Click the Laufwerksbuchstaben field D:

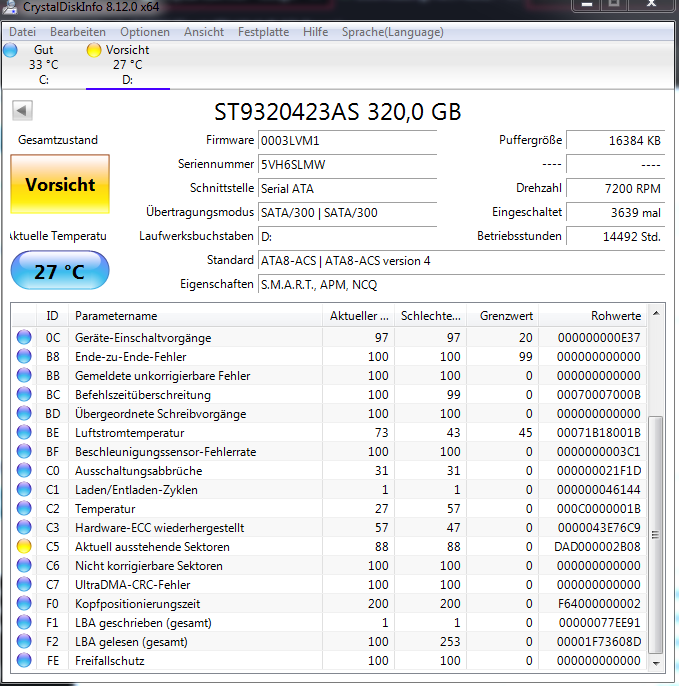(347, 237)
